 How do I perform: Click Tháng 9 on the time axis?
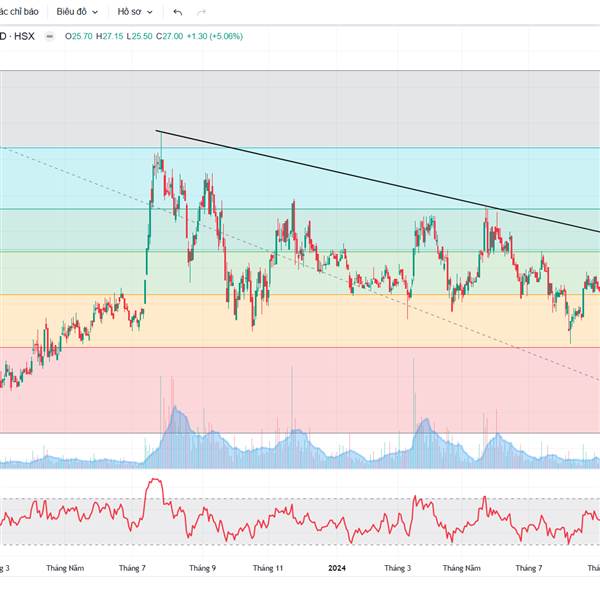[201, 568]
